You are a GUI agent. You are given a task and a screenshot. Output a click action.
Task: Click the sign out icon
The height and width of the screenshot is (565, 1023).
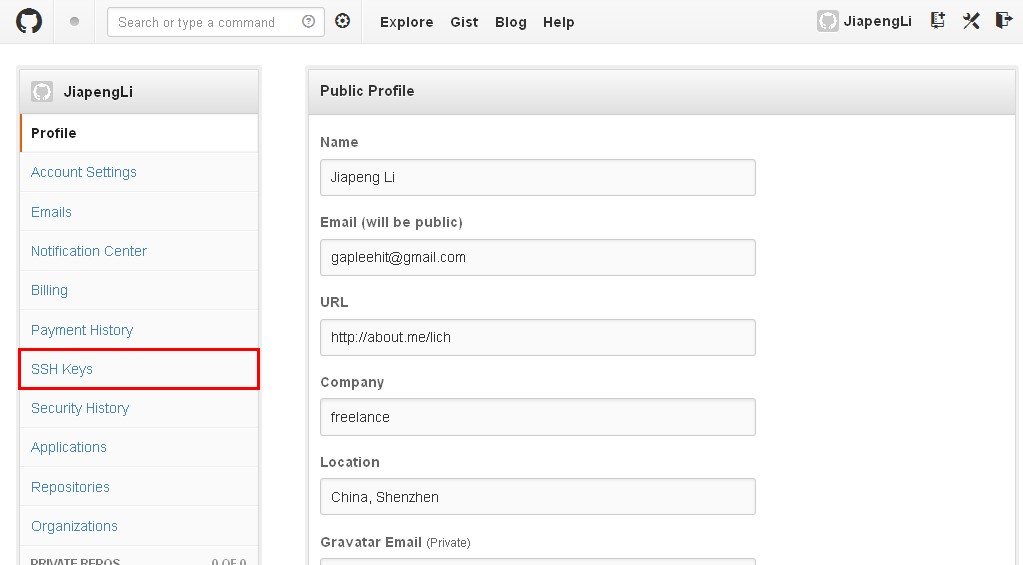point(1003,21)
